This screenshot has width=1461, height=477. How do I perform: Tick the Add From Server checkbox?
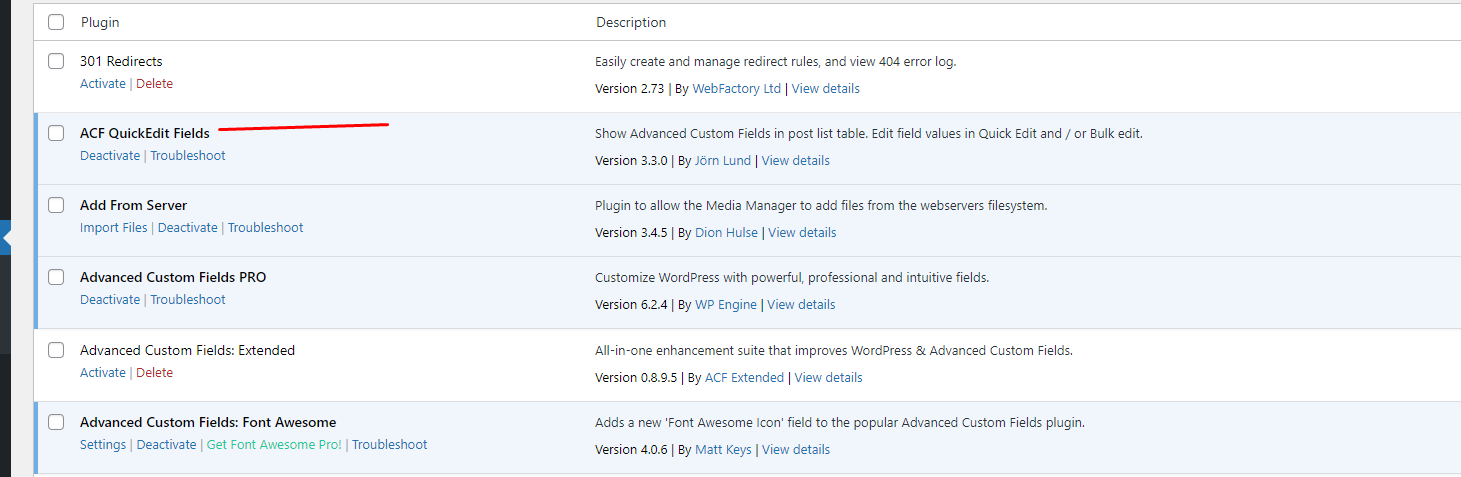click(x=56, y=205)
